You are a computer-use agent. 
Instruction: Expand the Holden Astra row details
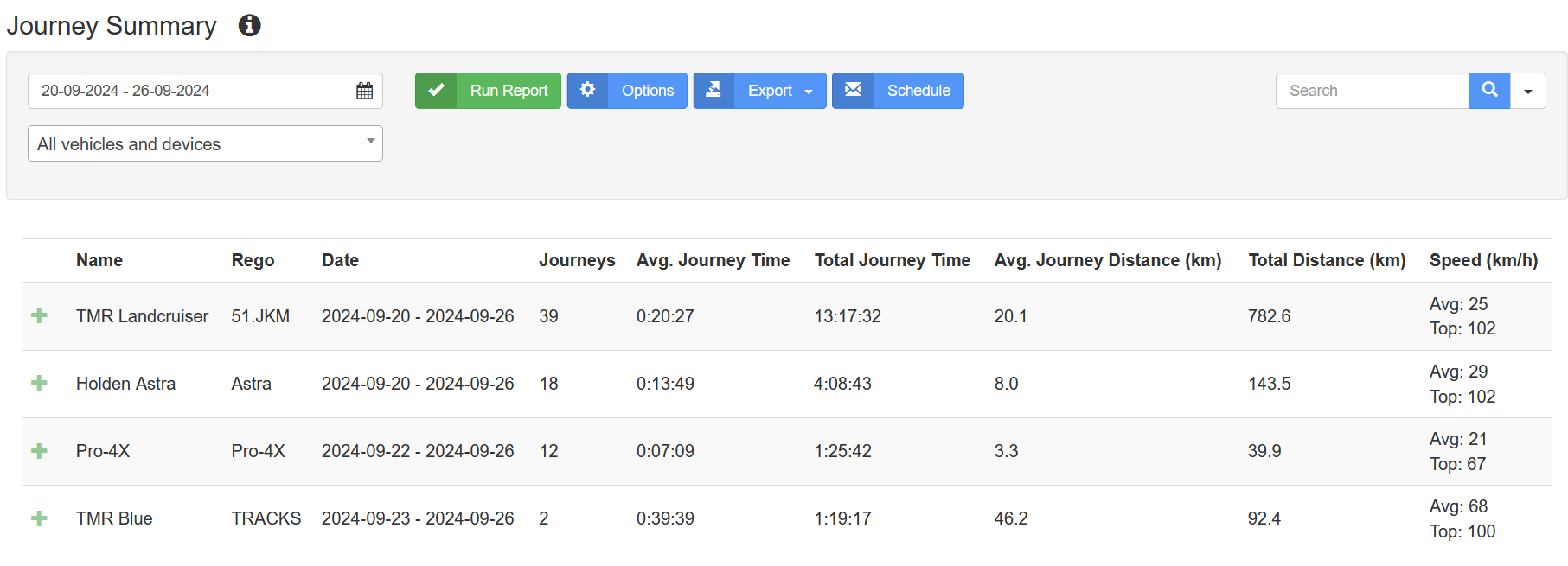click(x=39, y=383)
